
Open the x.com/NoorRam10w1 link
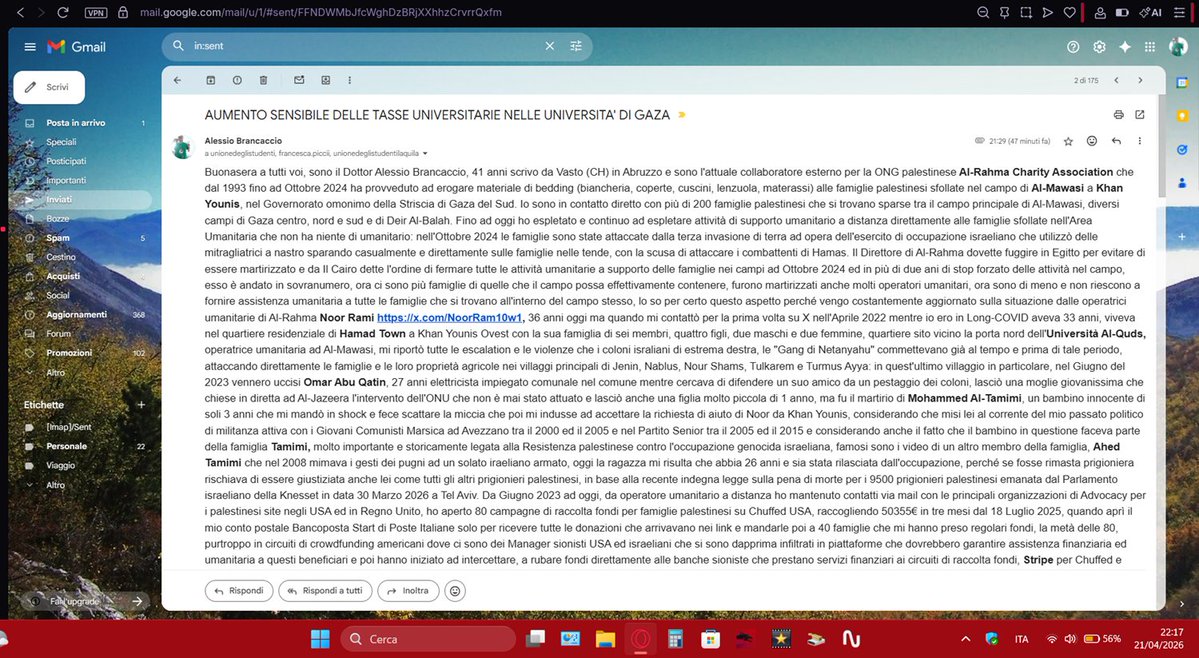(x=450, y=318)
